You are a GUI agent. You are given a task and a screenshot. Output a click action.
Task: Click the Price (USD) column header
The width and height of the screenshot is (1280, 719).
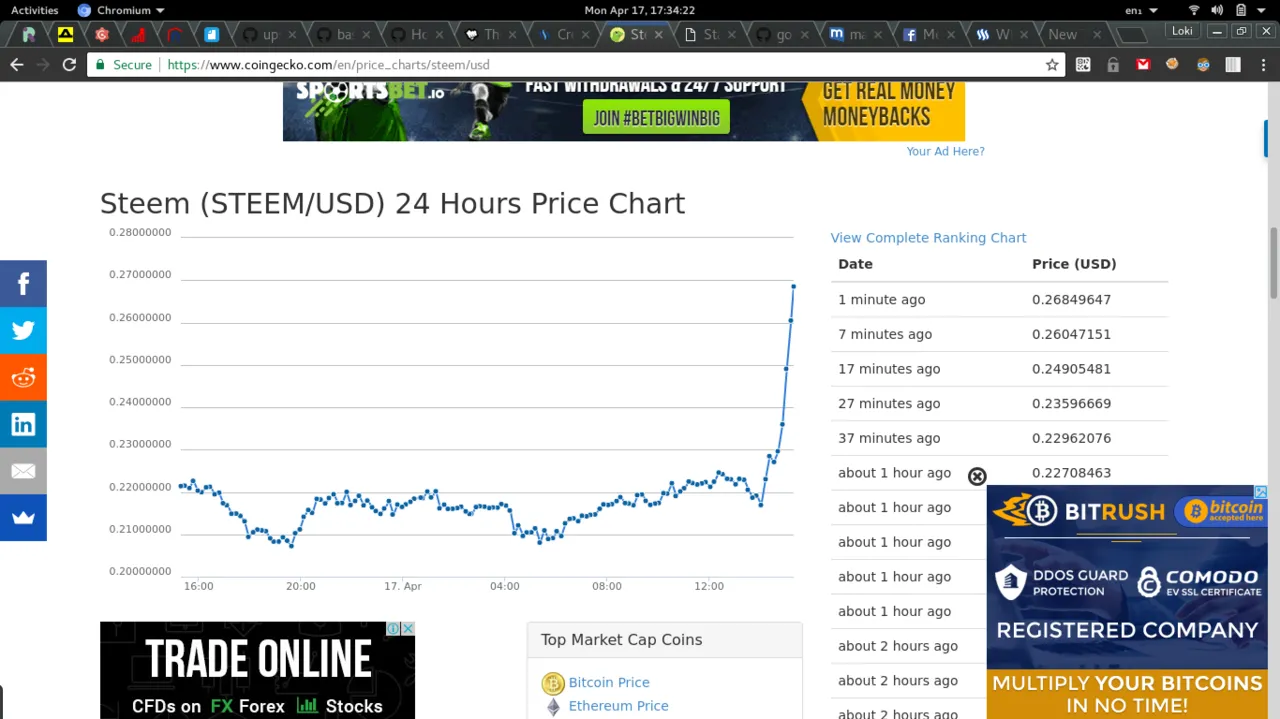coord(1074,264)
